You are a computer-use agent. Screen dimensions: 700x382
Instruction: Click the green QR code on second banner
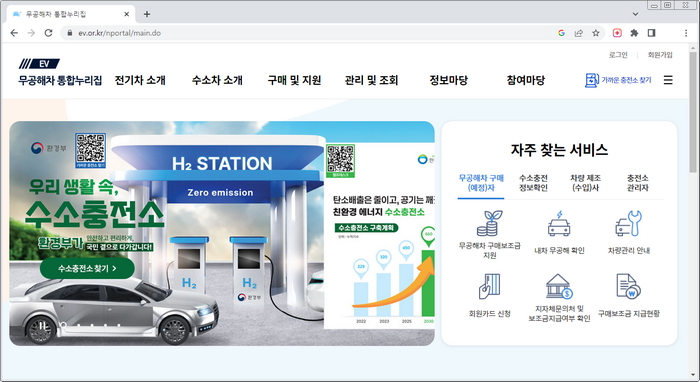[x=340, y=161]
